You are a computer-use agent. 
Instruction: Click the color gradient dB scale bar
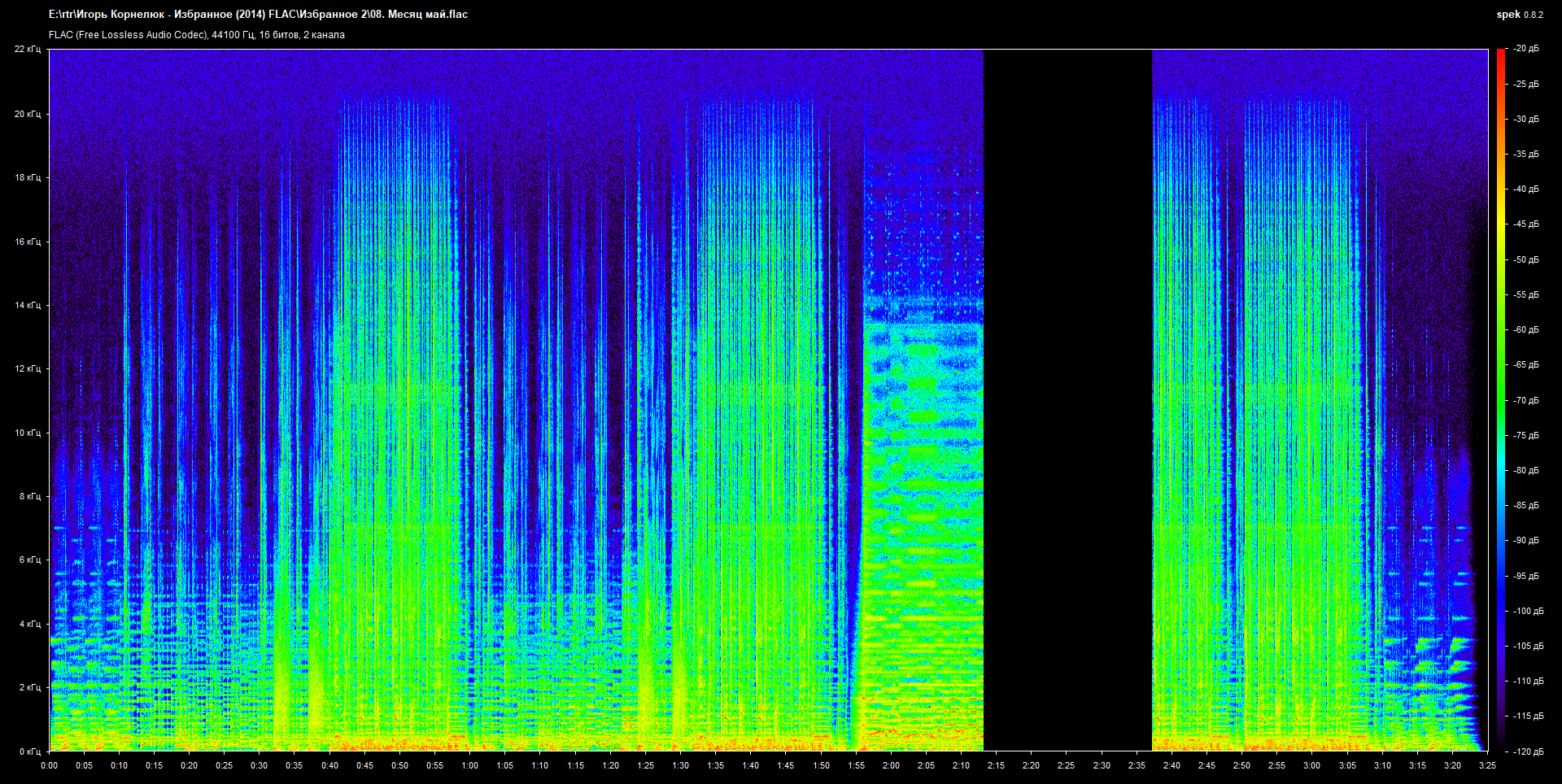(x=1500, y=399)
